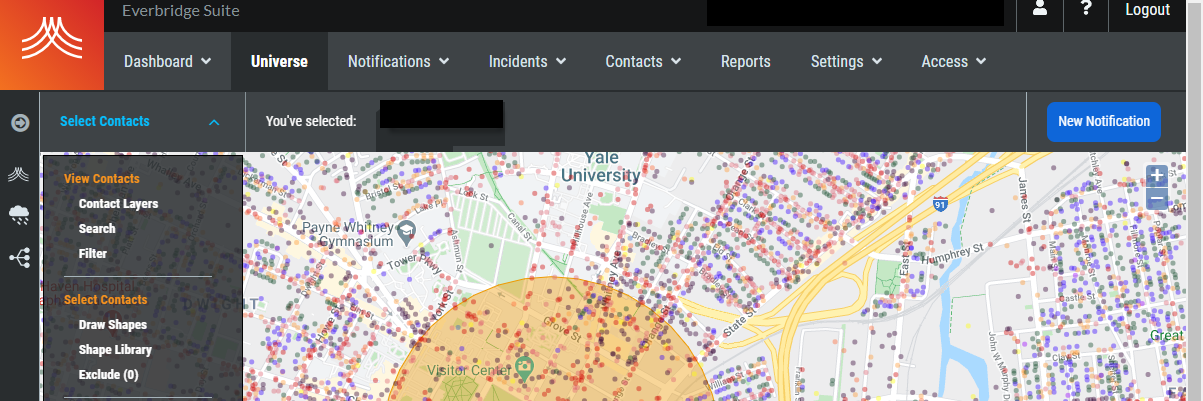Screen dimensions: 1203x401
Task: Open the Incidents dropdown menu
Action: (x=527, y=61)
